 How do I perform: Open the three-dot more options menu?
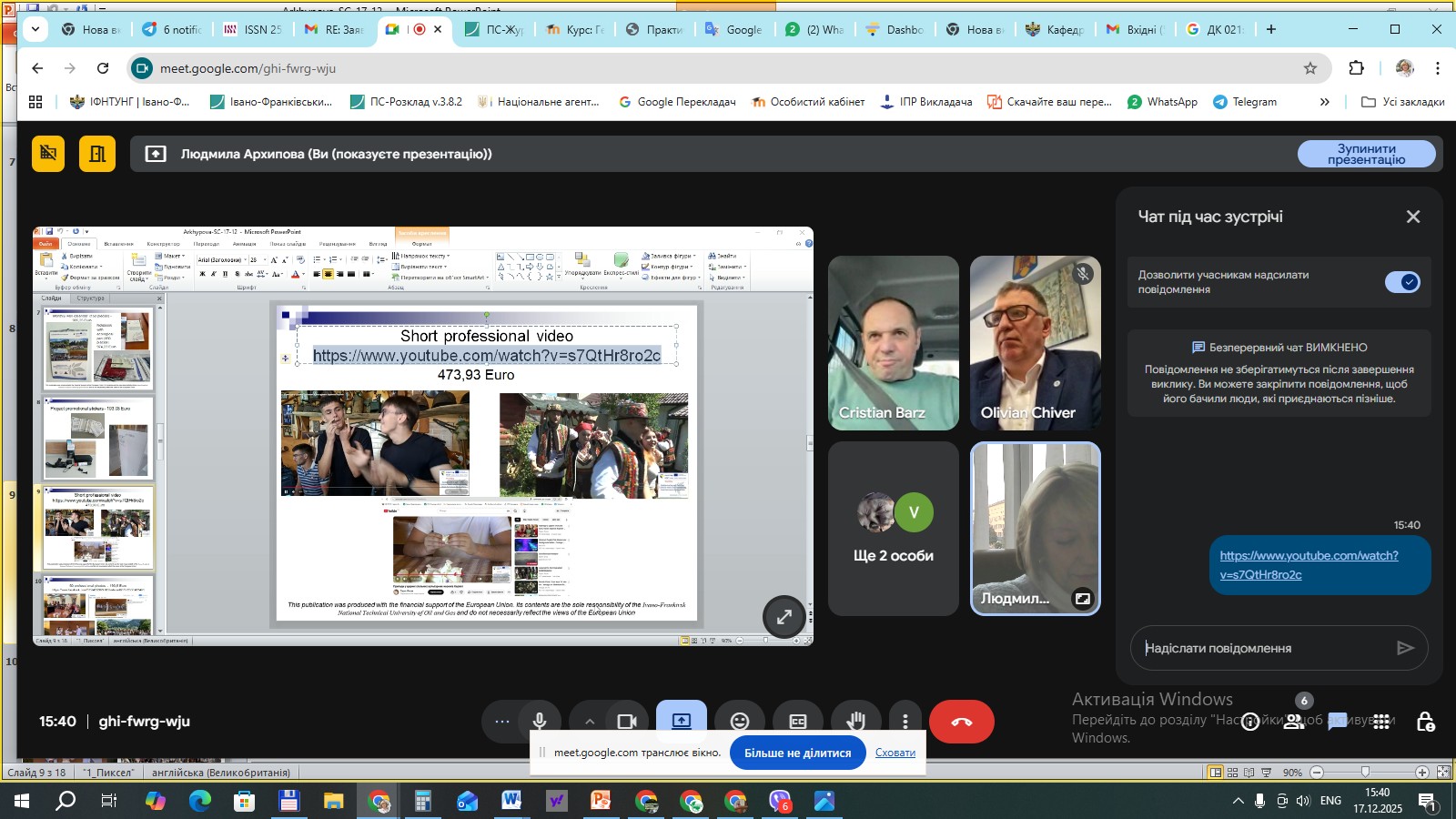(x=905, y=722)
